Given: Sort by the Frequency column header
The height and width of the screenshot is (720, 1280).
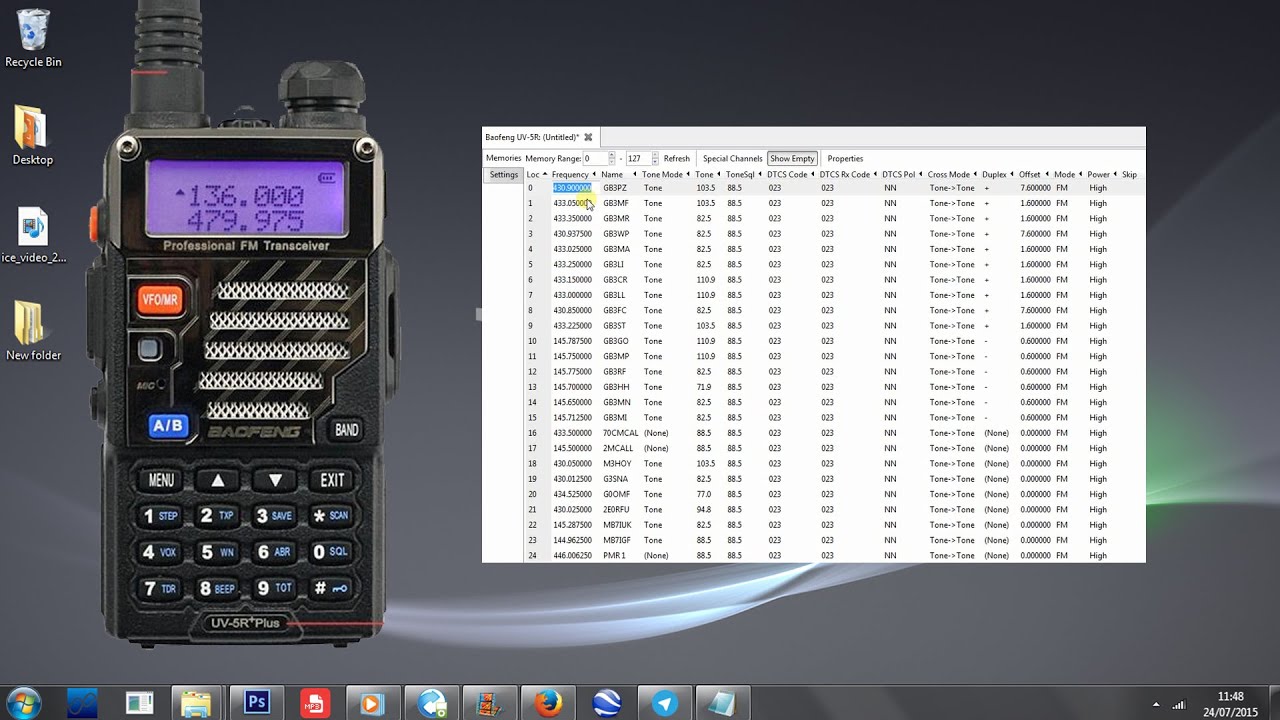Looking at the screenshot, I should click(574, 175).
